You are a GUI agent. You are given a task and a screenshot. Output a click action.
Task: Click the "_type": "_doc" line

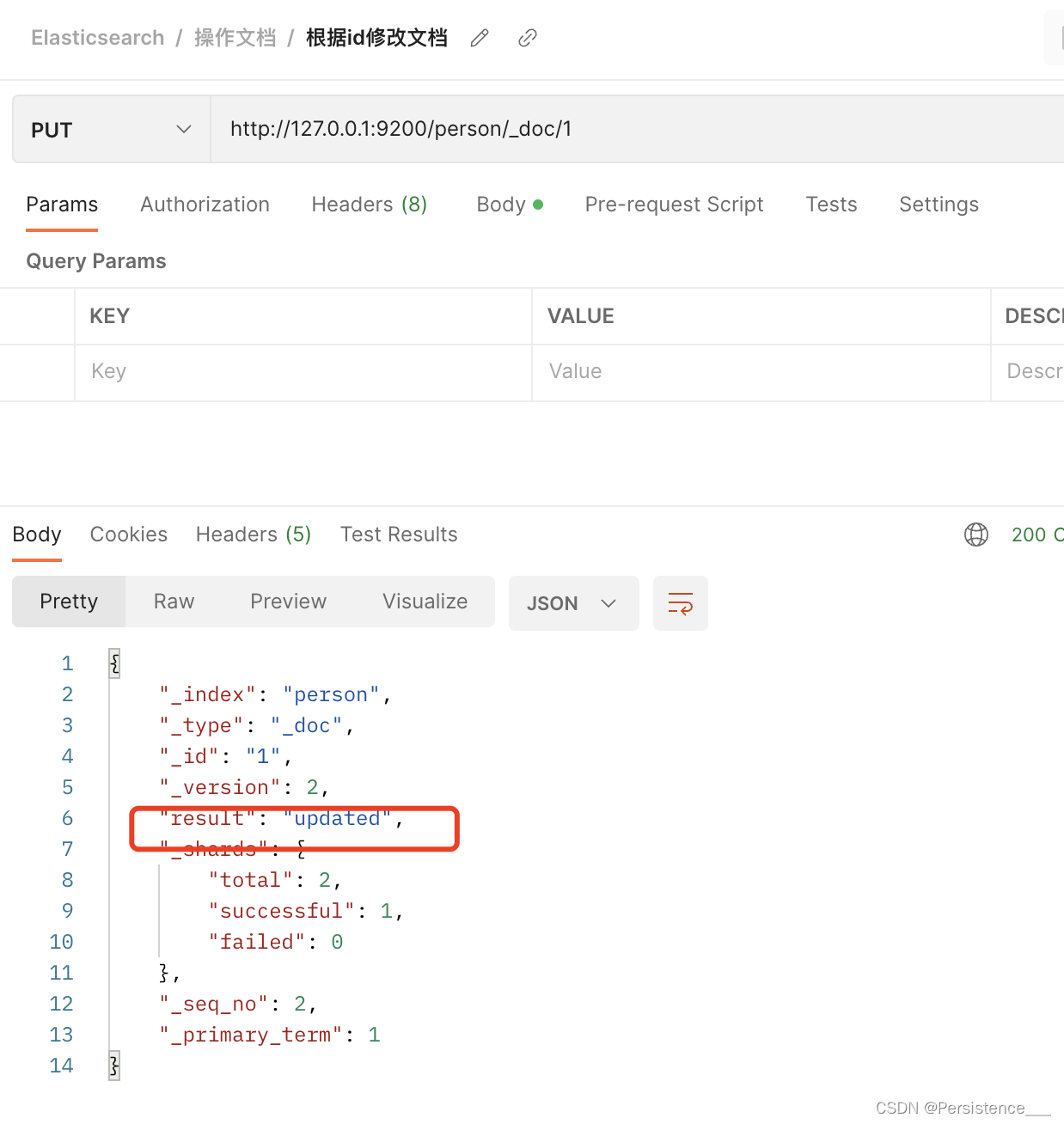pos(256,725)
